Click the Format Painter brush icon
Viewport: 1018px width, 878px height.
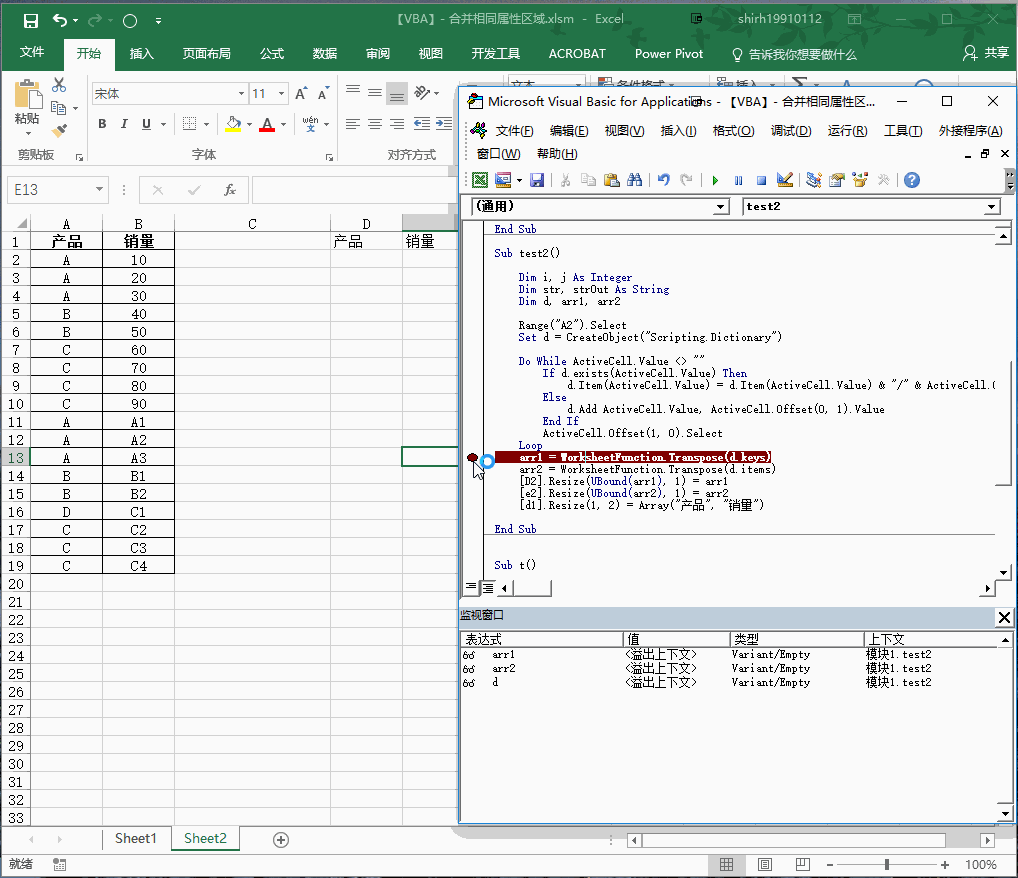[59, 129]
